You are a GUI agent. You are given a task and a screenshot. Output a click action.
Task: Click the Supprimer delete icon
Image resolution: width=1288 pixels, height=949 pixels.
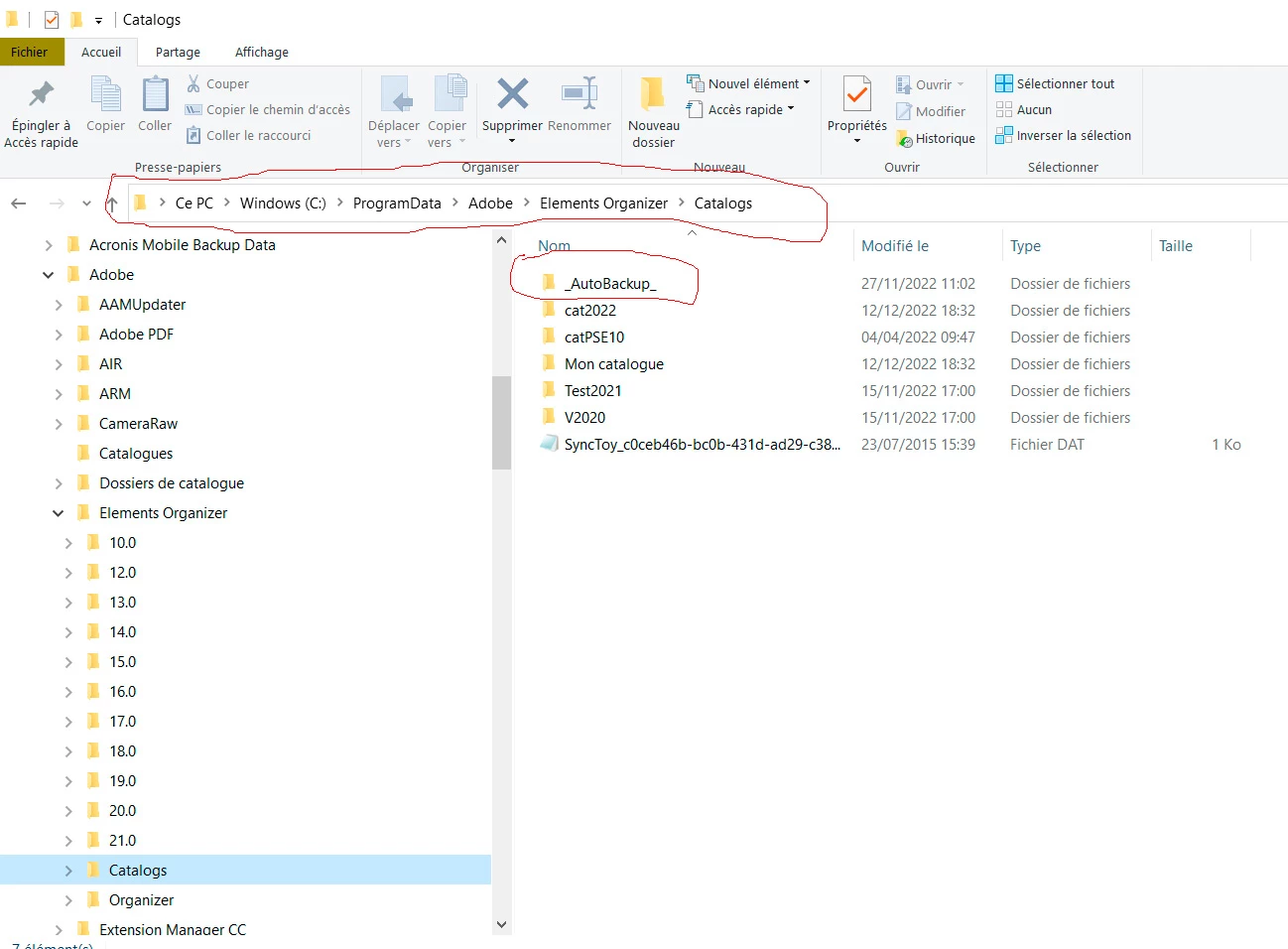512,95
